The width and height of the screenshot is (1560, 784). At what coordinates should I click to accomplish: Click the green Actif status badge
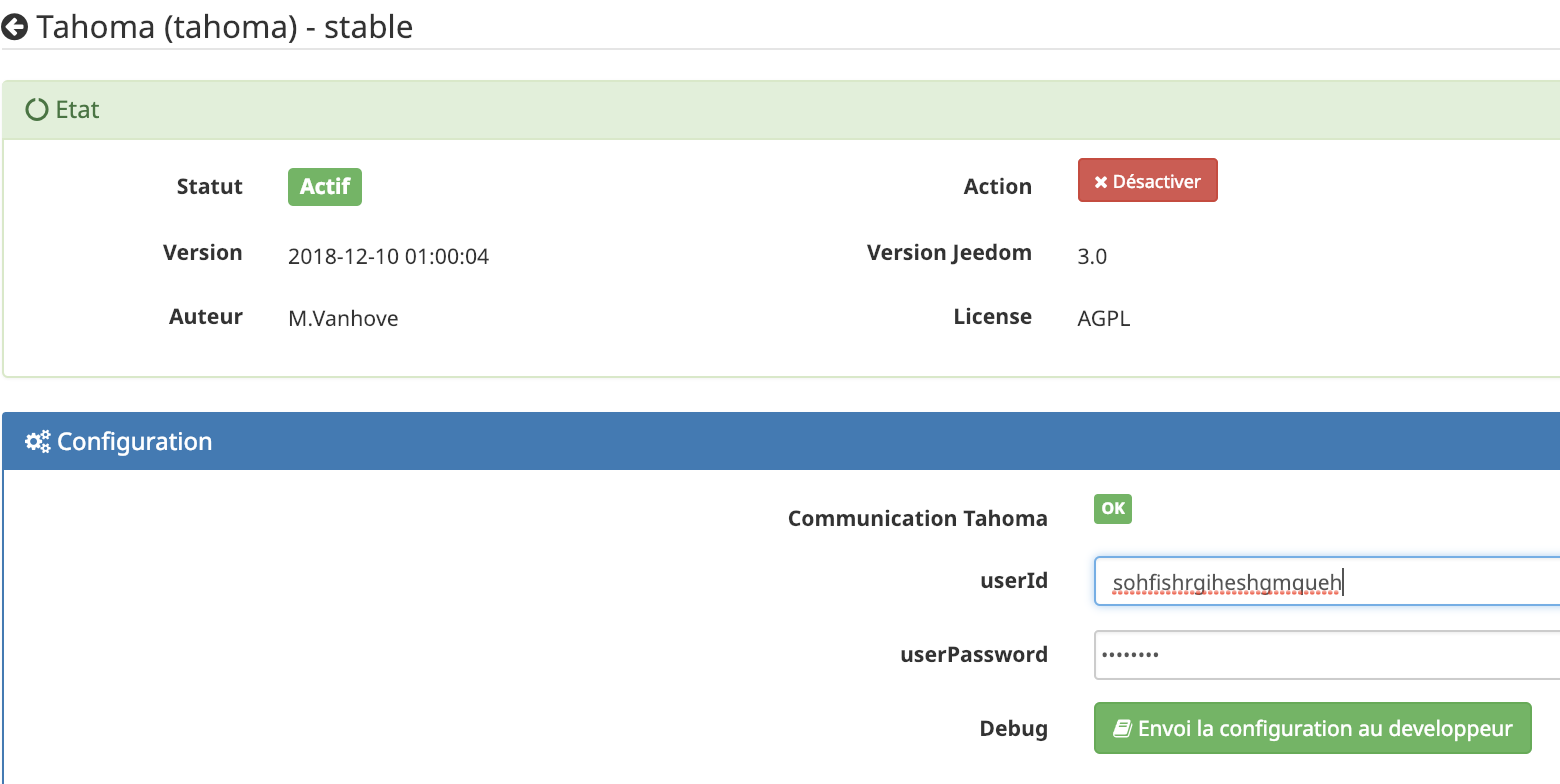click(325, 187)
